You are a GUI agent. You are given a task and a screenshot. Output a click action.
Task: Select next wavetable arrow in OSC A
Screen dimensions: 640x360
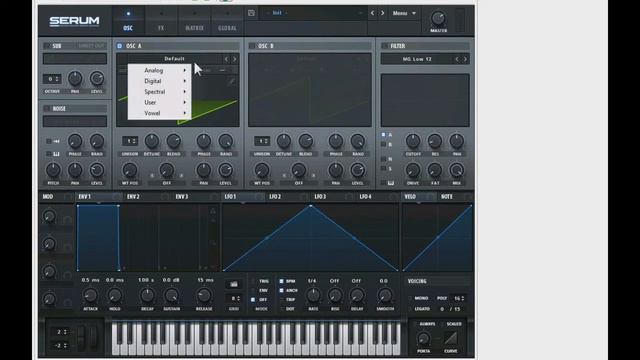234,59
